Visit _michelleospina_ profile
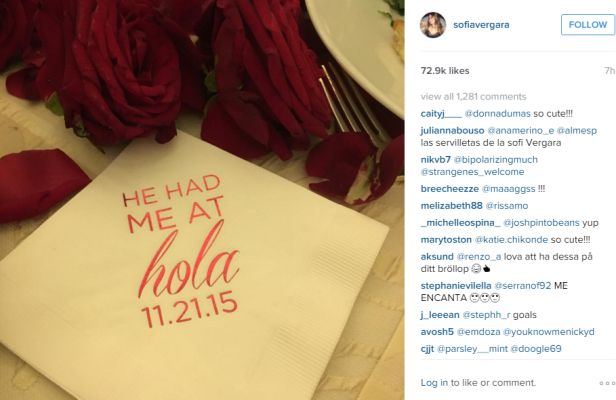 [460, 223]
